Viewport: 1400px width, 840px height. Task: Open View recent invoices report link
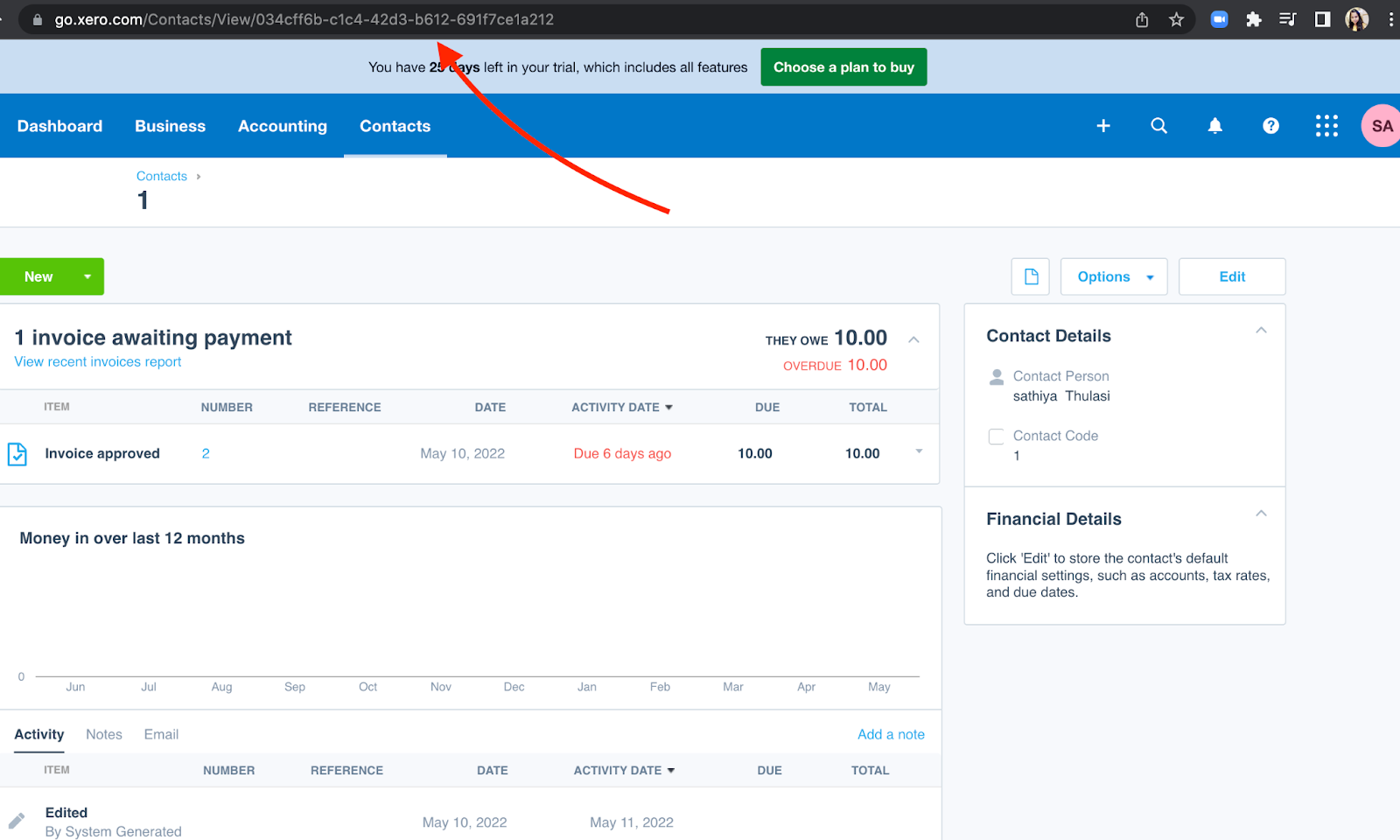coord(98,362)
